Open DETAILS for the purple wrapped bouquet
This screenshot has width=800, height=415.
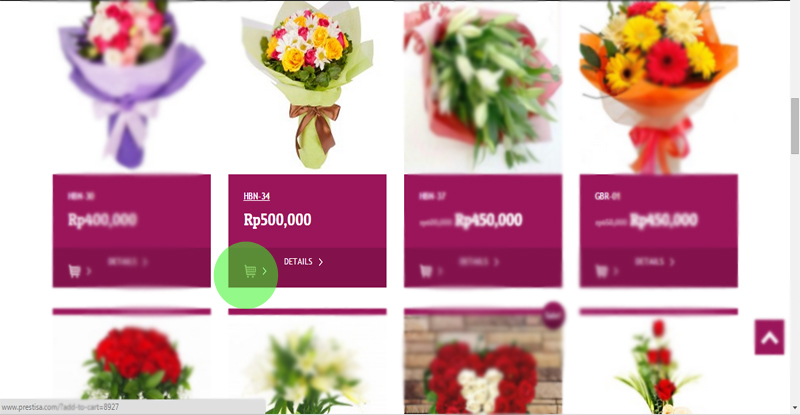(128, 262)
